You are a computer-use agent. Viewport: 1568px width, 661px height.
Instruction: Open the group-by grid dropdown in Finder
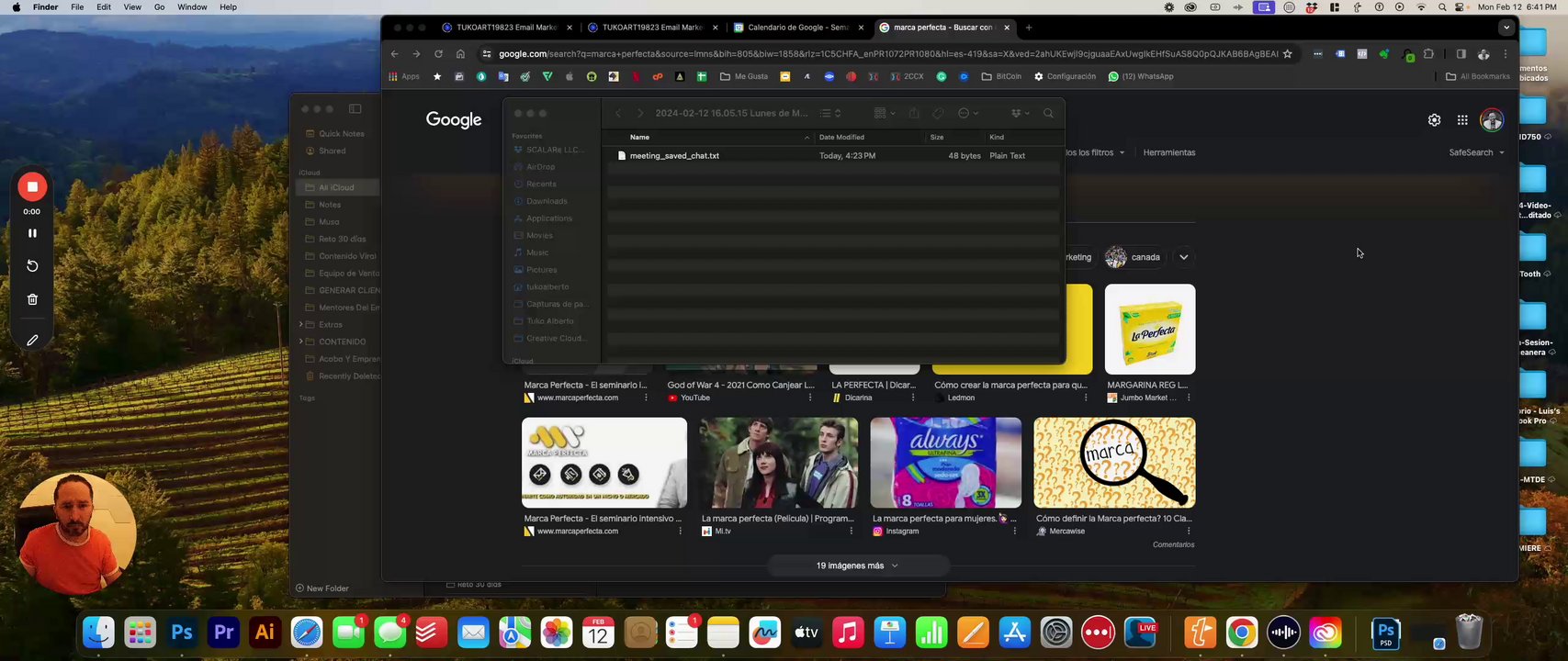[885, 113]
